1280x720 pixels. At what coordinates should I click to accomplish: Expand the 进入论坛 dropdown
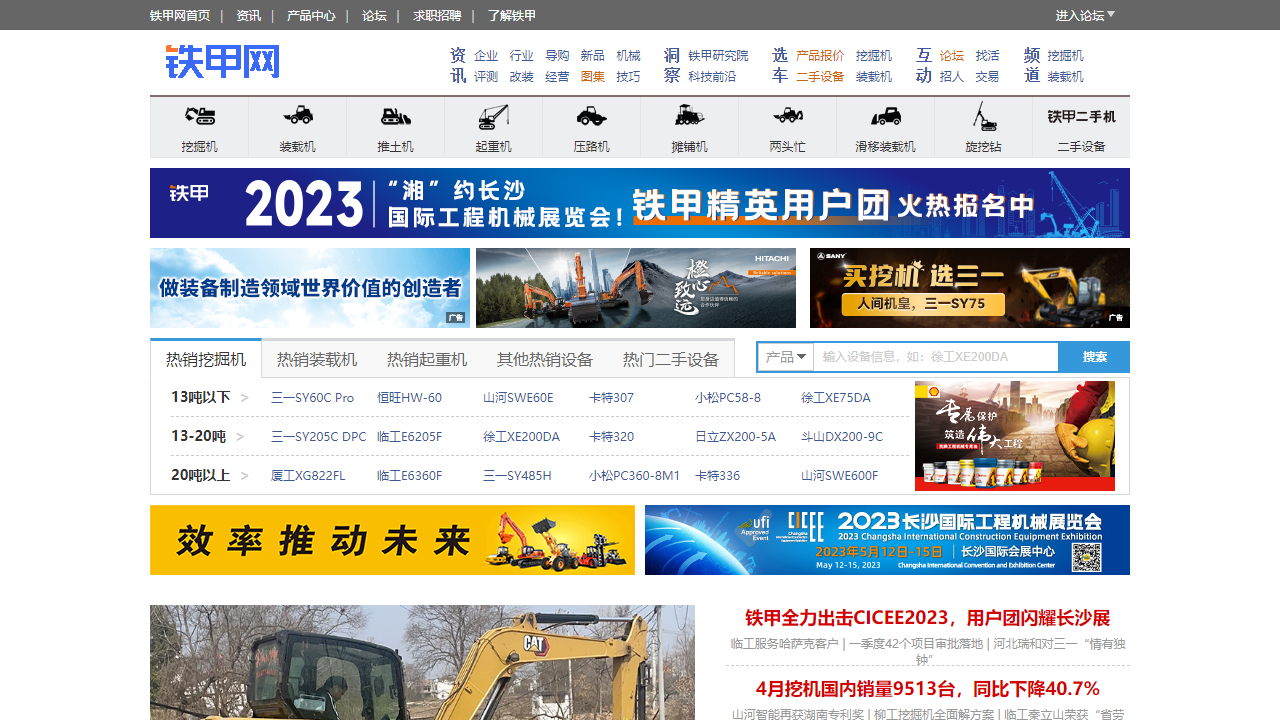[1085, 15]
